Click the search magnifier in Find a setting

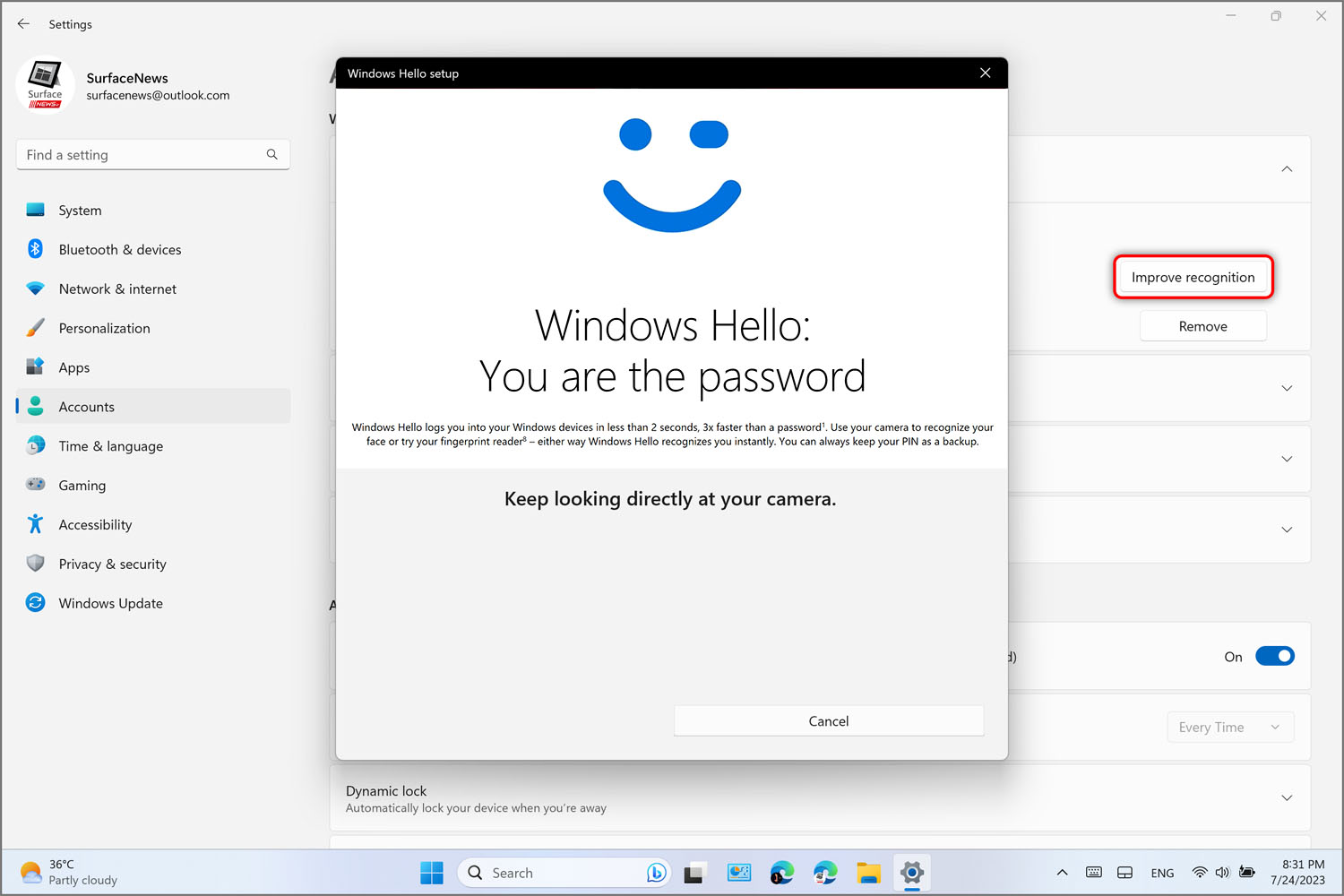click(x=271, y=155)
